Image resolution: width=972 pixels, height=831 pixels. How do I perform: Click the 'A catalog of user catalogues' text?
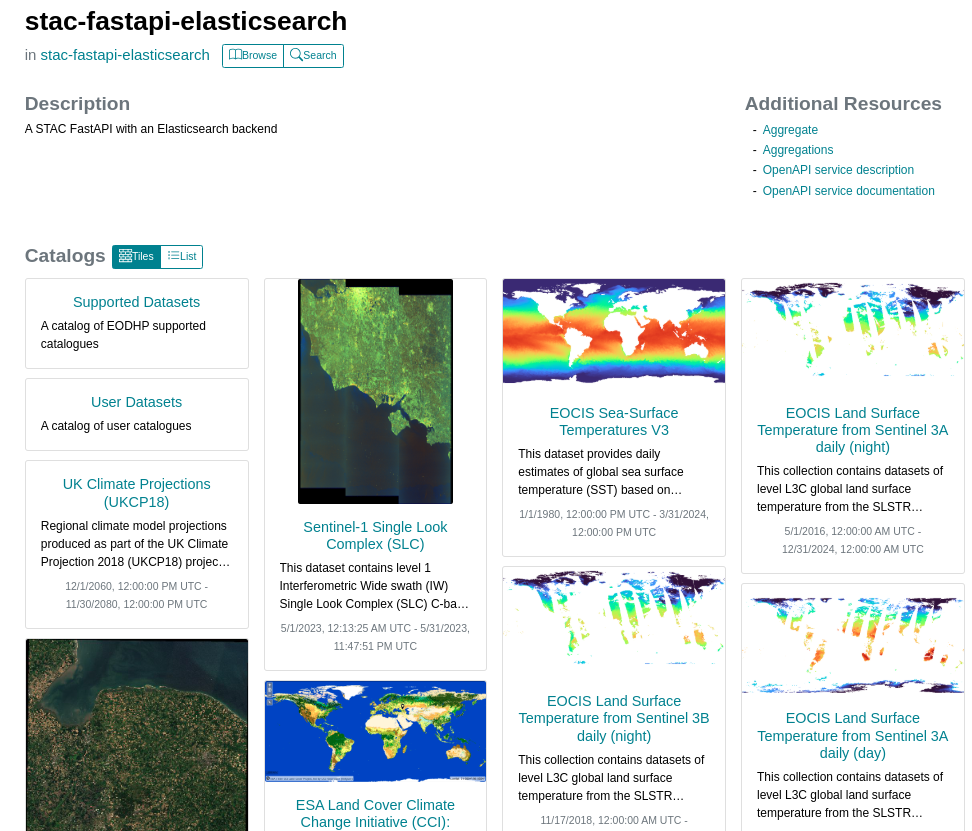click(x=116, y=426)
